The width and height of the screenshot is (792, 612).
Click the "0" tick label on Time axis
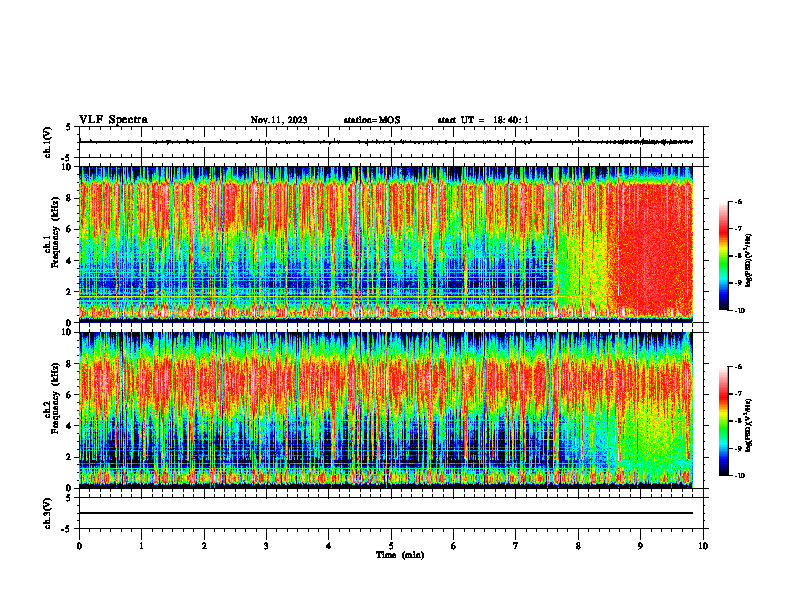(79, 546)
